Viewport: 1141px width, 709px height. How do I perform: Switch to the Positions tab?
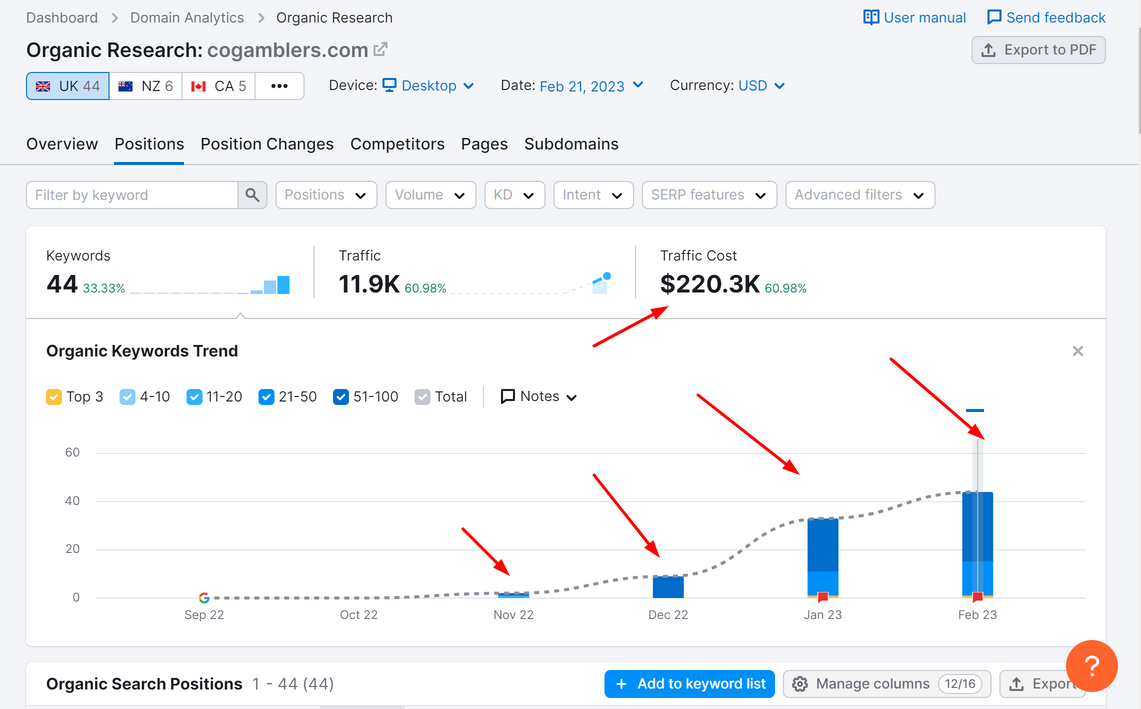click(149, 144)
